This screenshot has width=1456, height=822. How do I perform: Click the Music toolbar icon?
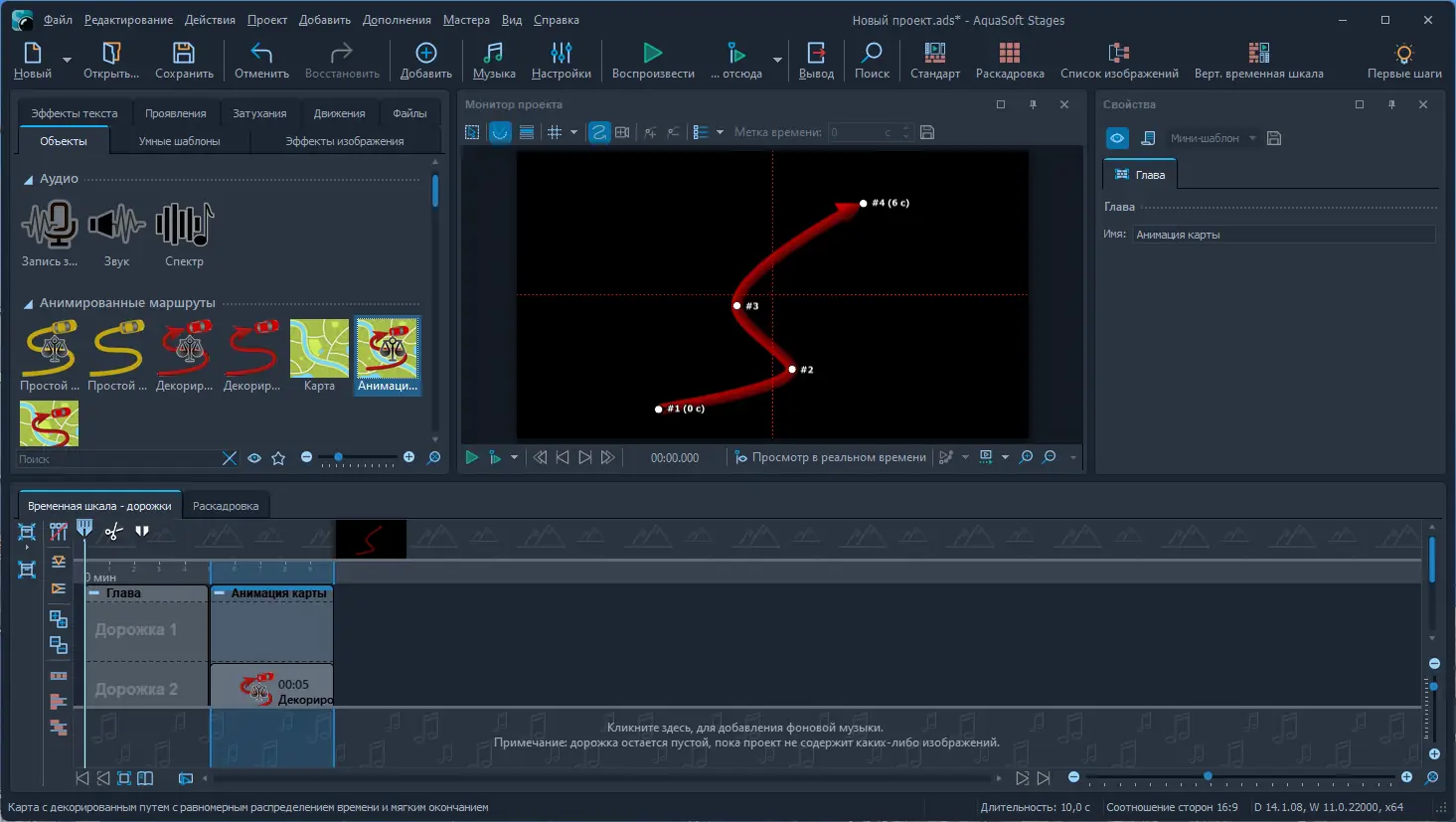coord(493,60)
